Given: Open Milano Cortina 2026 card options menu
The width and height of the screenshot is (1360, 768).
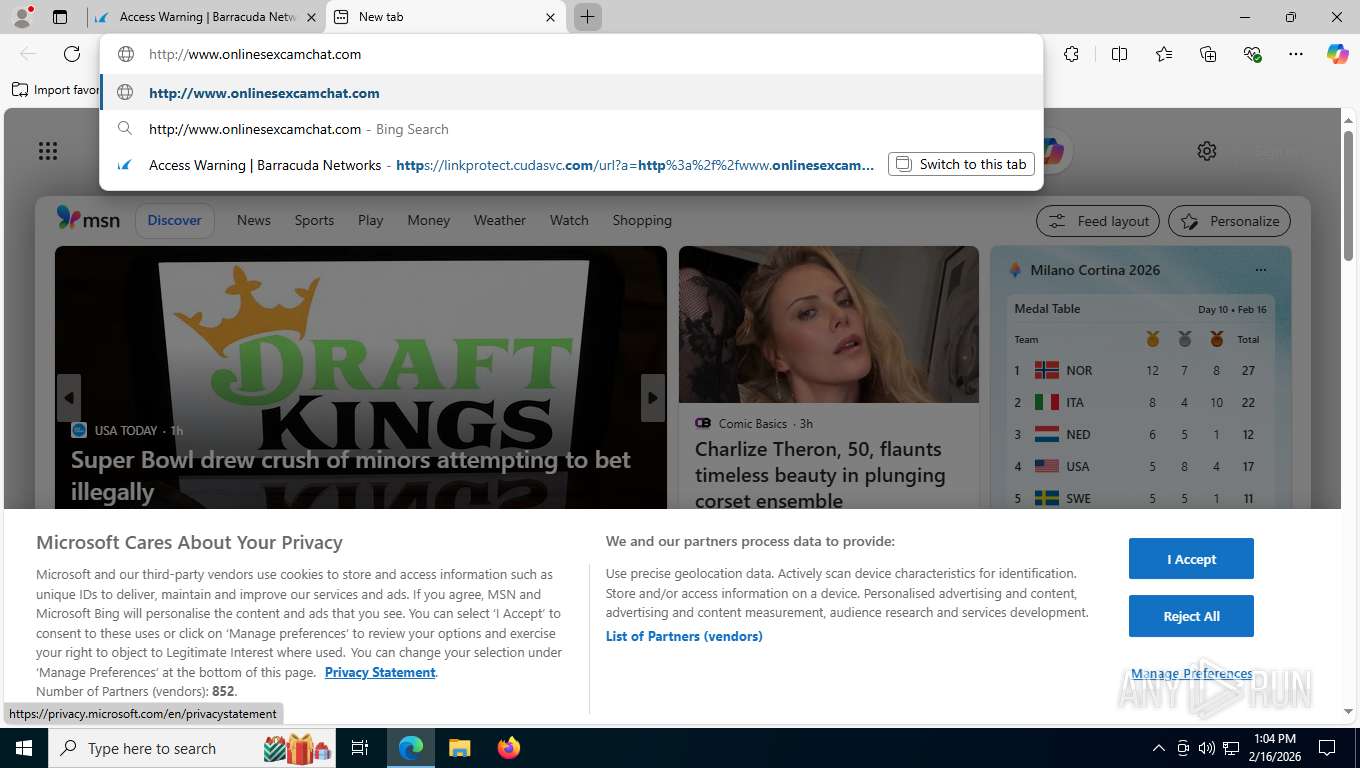Looking at the screenshot, I should pyautogui.click(x=1260, y=270).
